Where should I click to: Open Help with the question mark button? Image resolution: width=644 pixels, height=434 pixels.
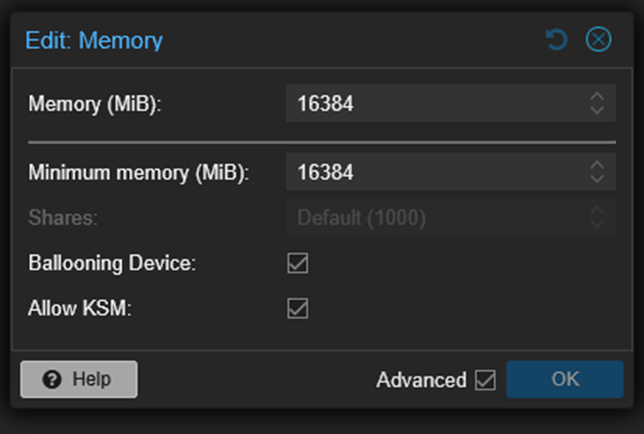point(79,380)
